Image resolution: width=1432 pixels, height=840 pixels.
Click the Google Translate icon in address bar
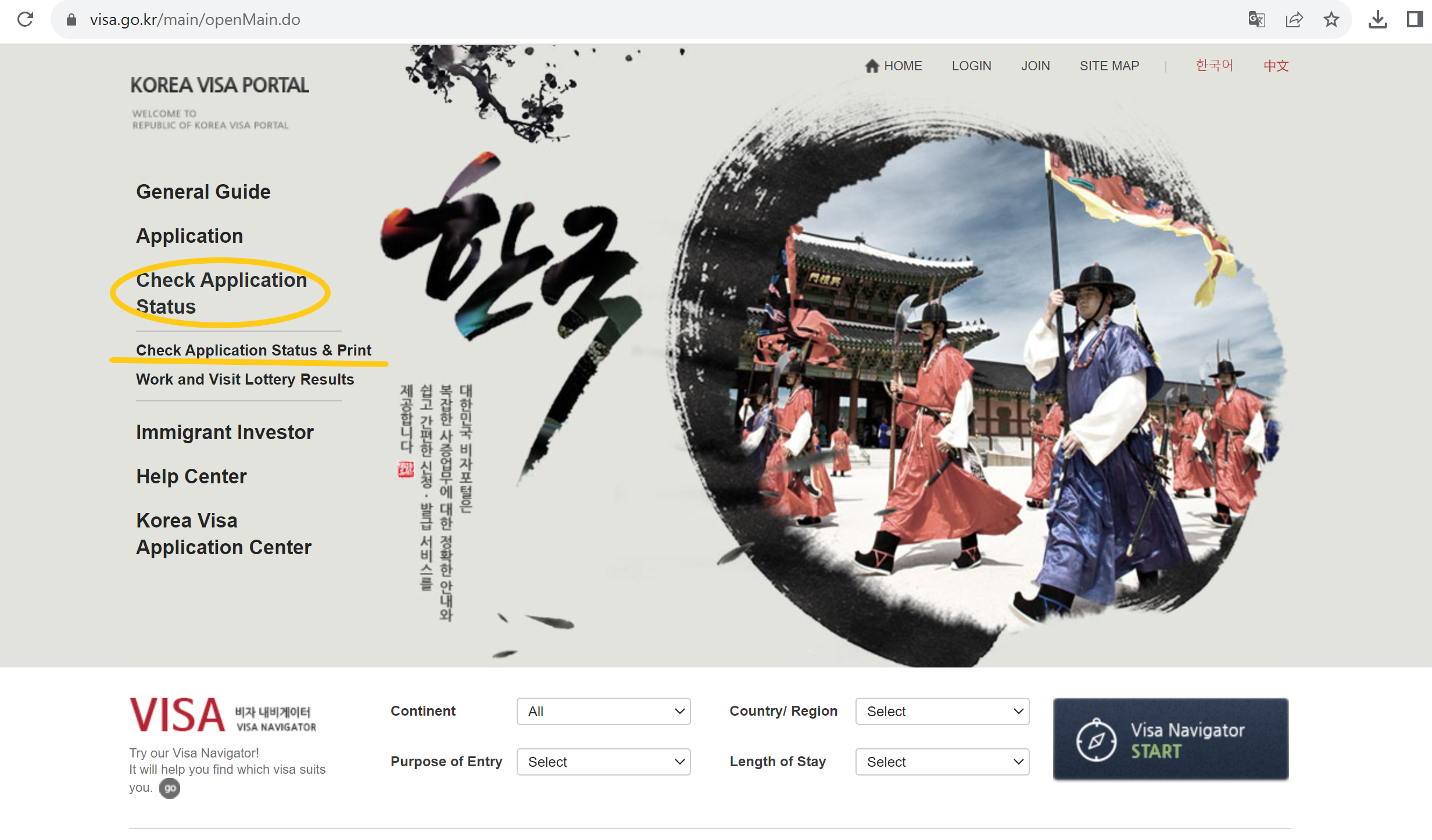click(1256, 20)
